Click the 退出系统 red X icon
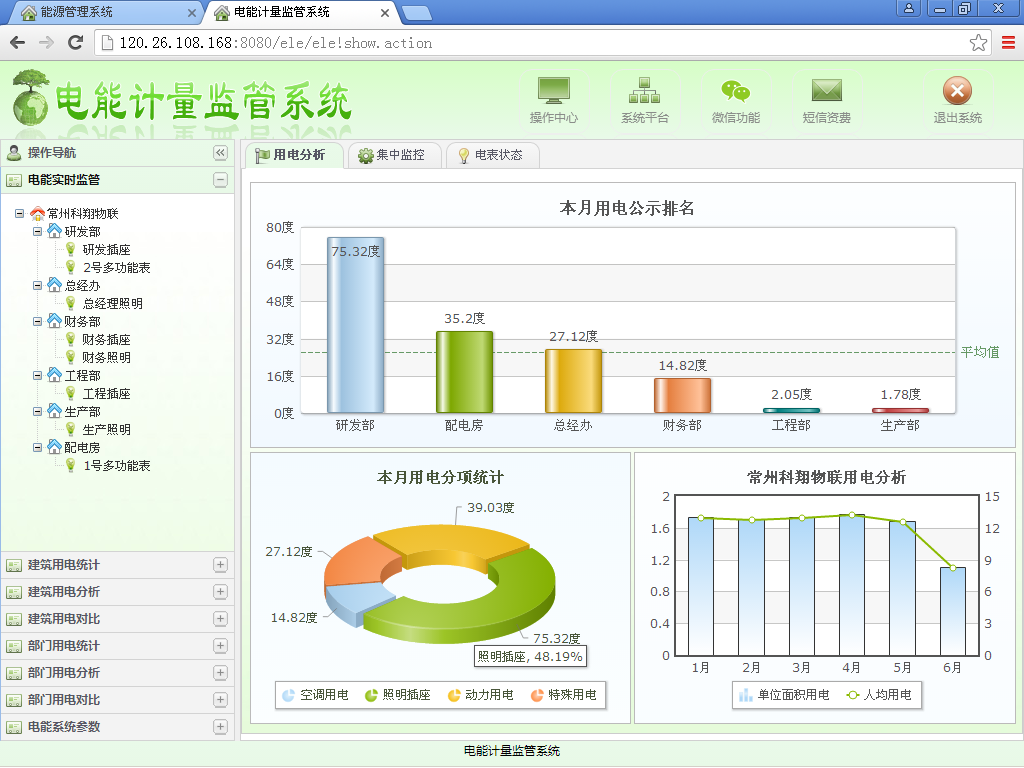This screenshot has width=1024, height=768. pos(957,91)
